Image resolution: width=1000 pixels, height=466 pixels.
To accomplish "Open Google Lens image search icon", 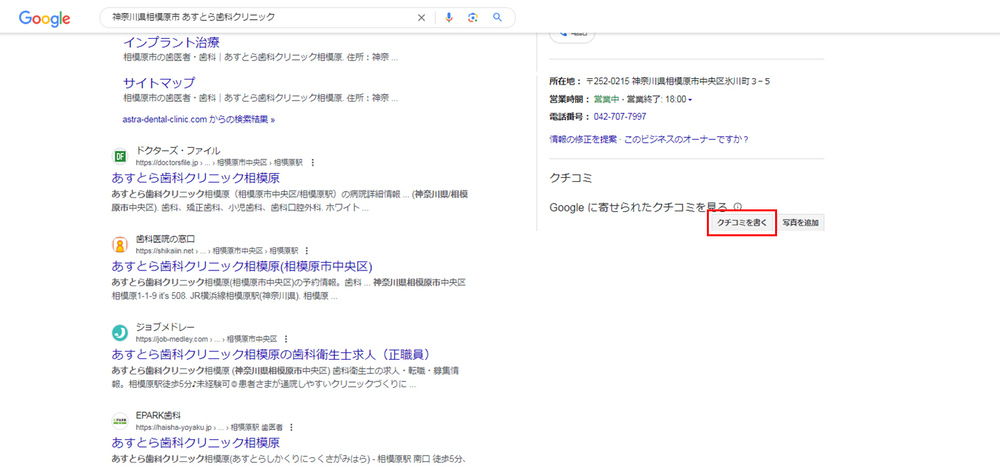I will pos(472,18).
